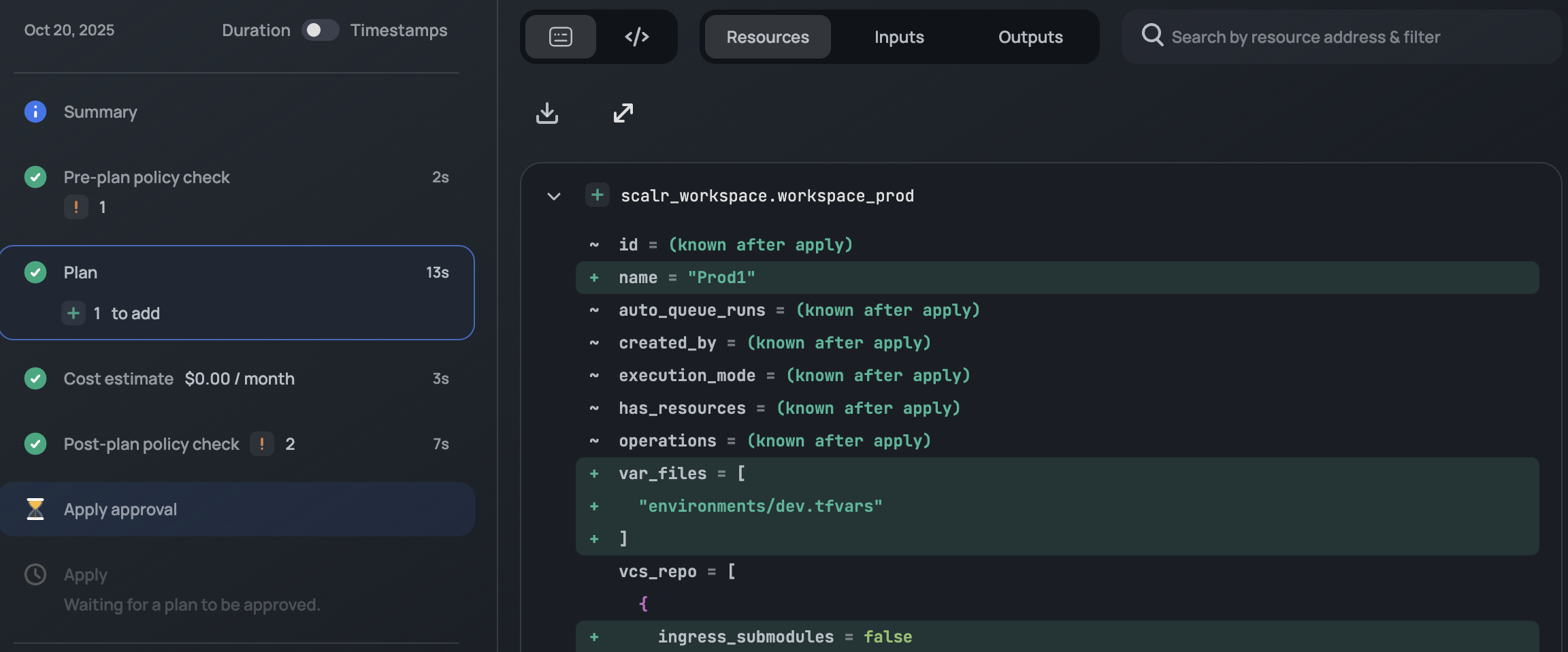Click the scalr_workspace.workspace_prod resource address

tap(767, 196)
